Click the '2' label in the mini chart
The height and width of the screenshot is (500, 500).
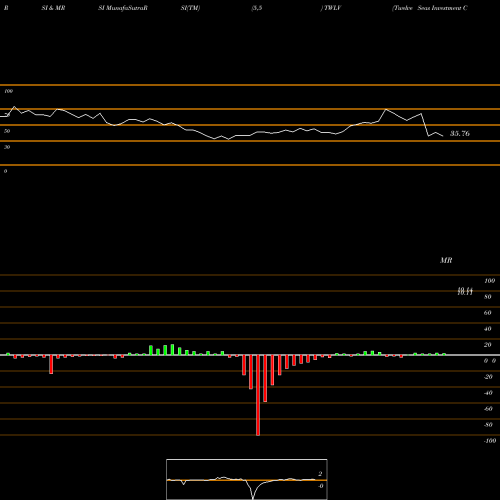320,474
